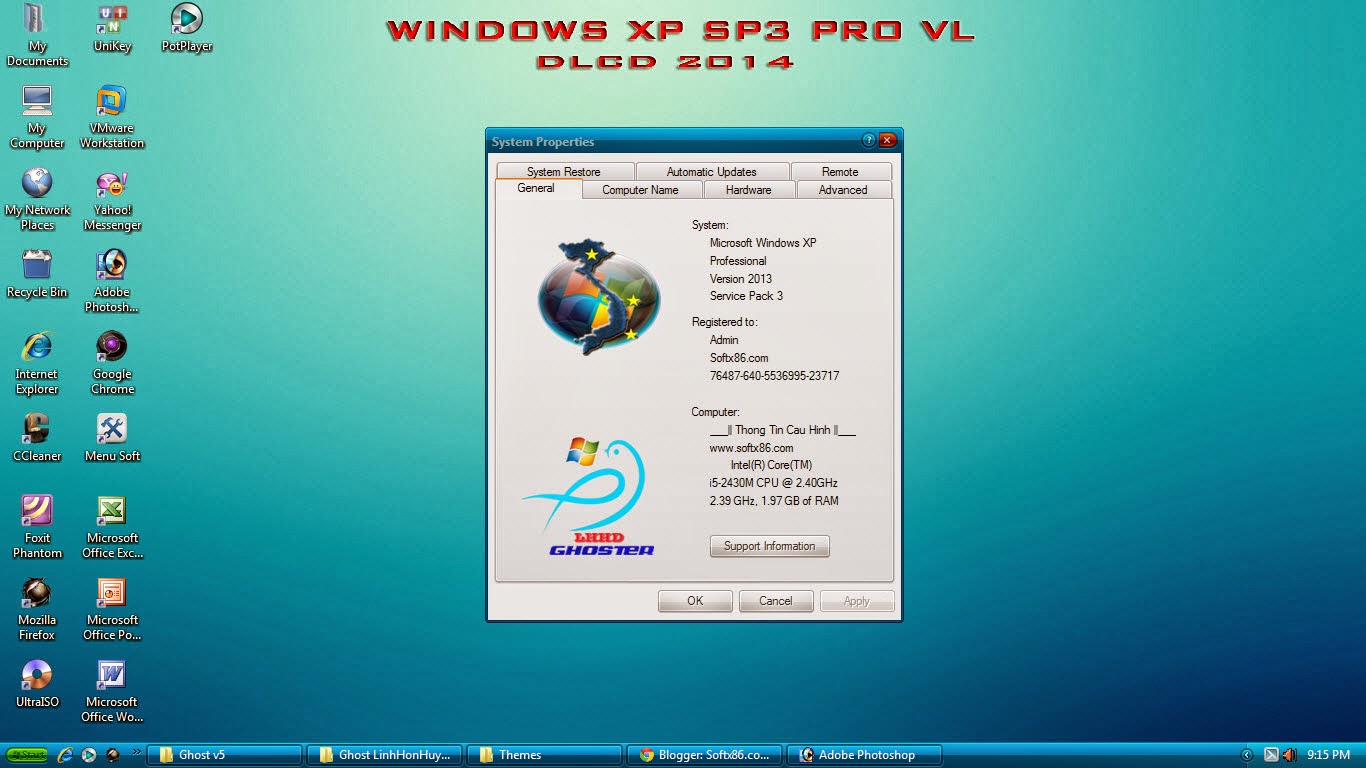Viewport: 1366px width, 768px height.
Task: Open the UniKey desktop icon
Action: point(112,28)
